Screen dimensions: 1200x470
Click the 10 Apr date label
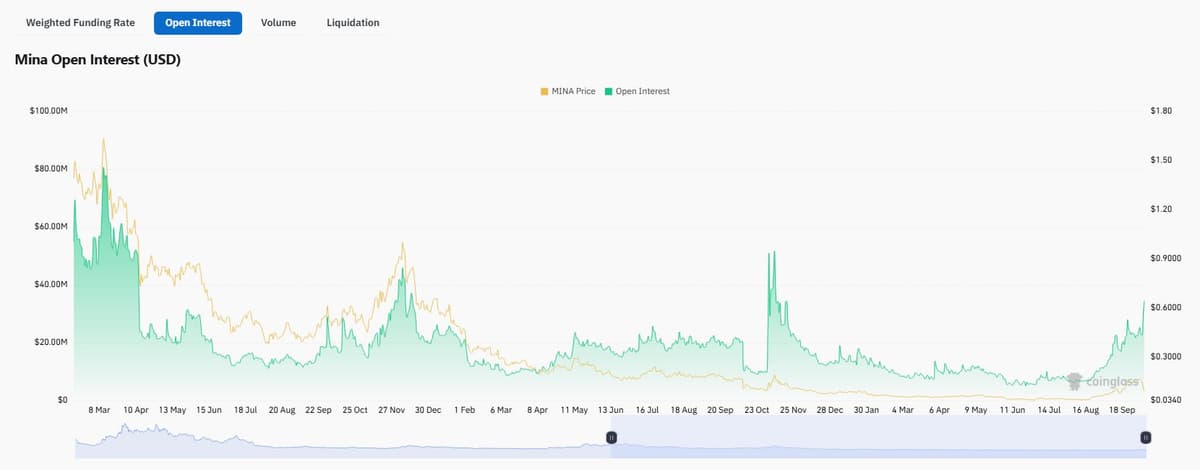point(136,410)
